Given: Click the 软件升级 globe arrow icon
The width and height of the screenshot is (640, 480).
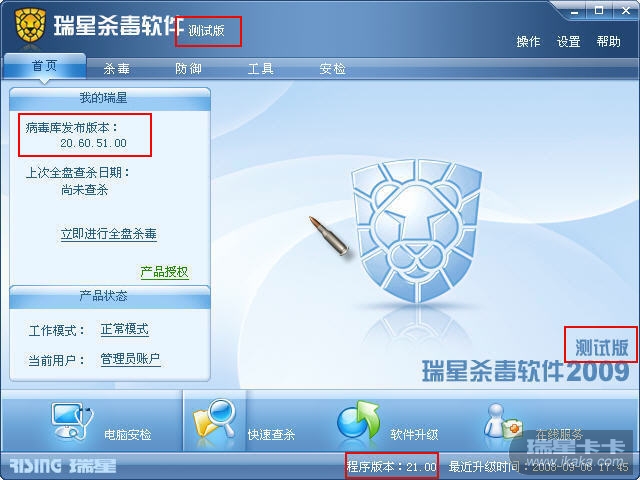Looking at the screenshot, I should (358, 420).
